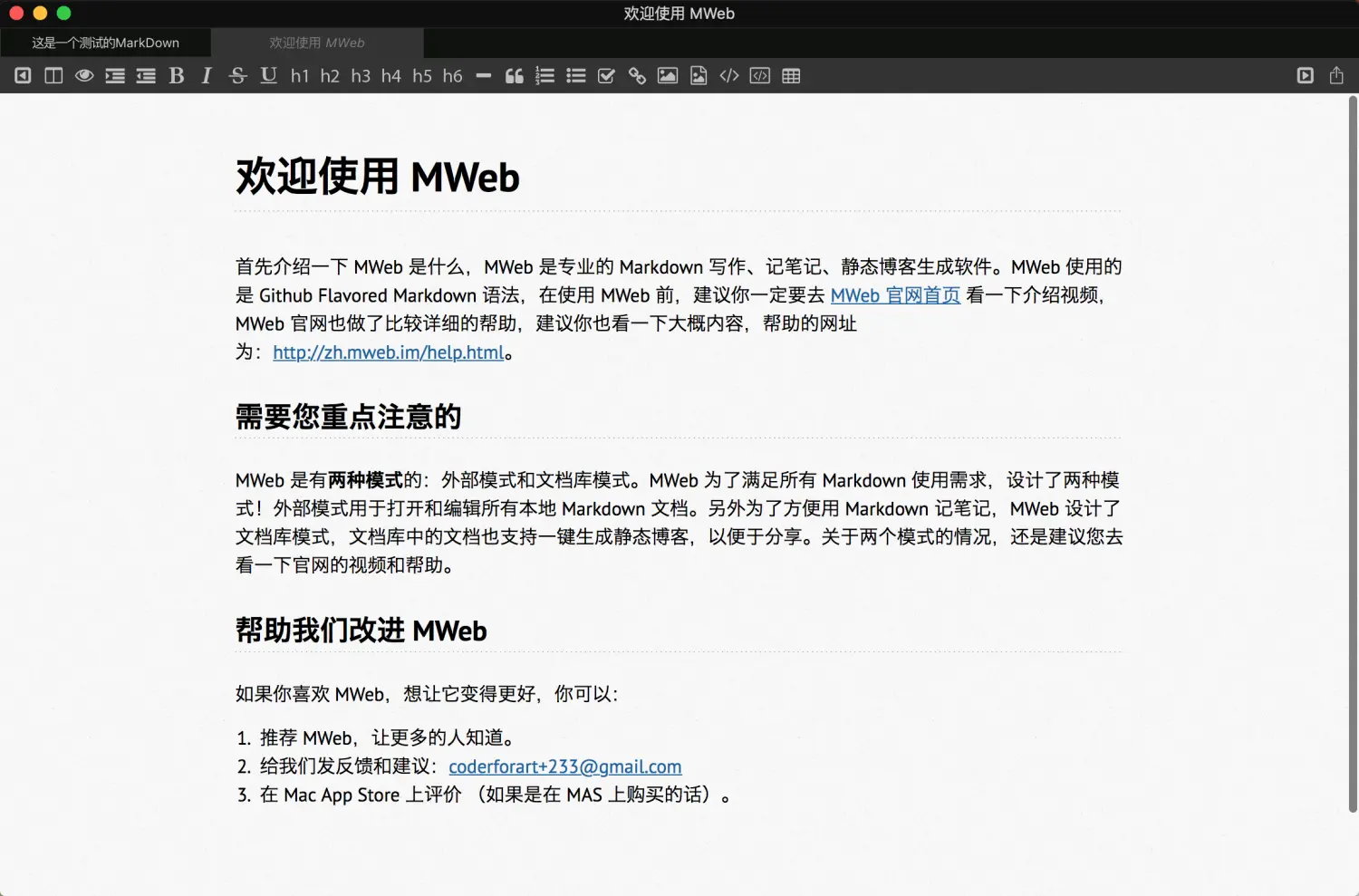Click the 需要您重点注意的 heading
1359x896 pixels.
pyautogui.click(x=349, y=417)
